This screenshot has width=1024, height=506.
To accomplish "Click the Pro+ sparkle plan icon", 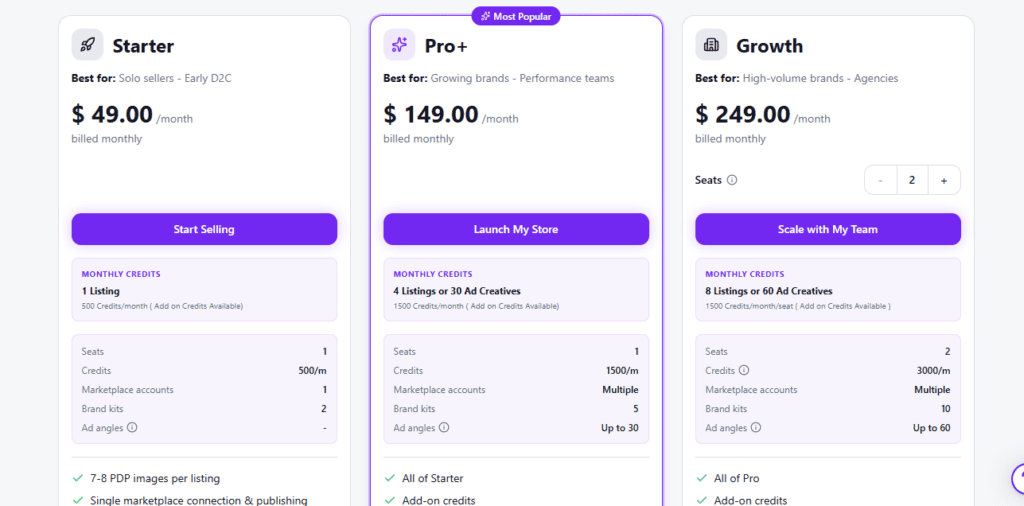I will [x=399, y=45].
